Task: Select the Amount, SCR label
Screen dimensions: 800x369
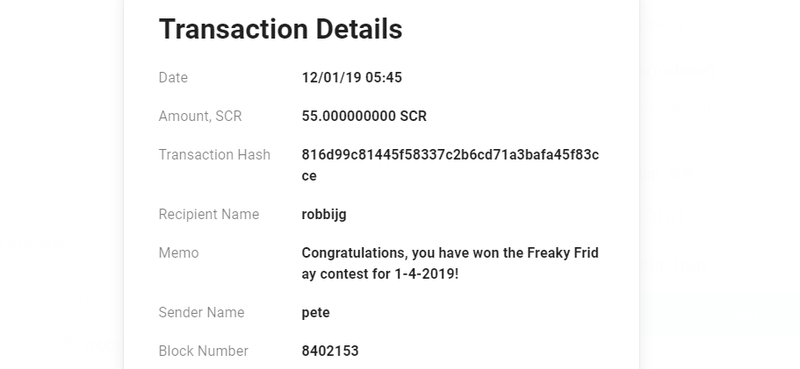Action: click(x=200, y=116)
